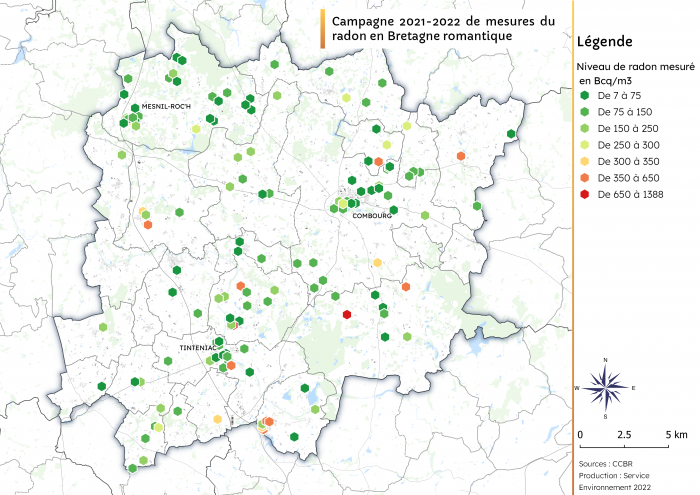Click the 'De 75 à 150' legend hexagon
Image resolution: width=700 pixels, height=495 pixels.
584,112
